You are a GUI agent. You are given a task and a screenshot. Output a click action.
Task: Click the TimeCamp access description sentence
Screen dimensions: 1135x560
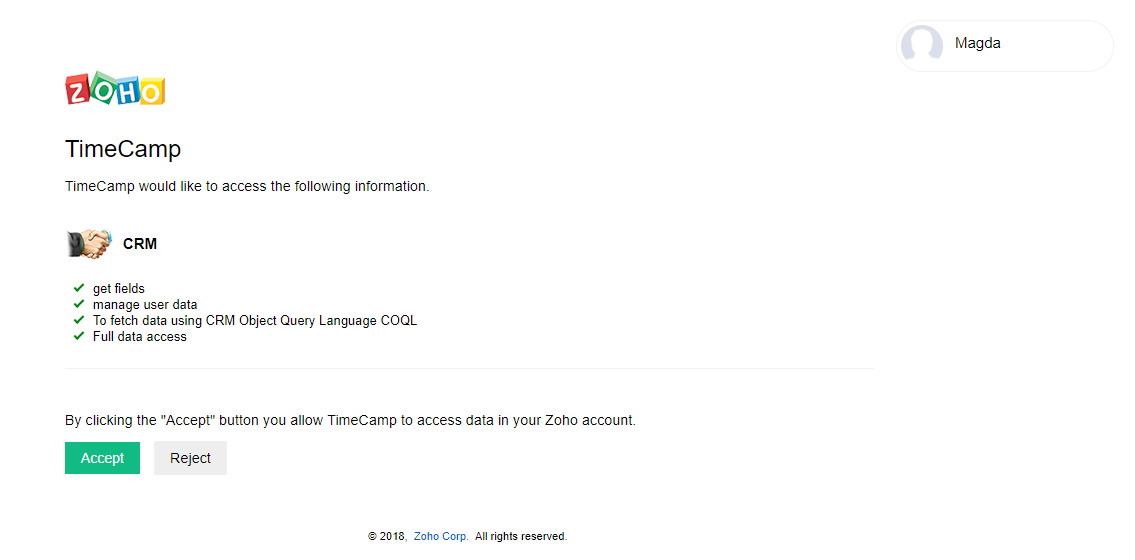tap(248, 186)
